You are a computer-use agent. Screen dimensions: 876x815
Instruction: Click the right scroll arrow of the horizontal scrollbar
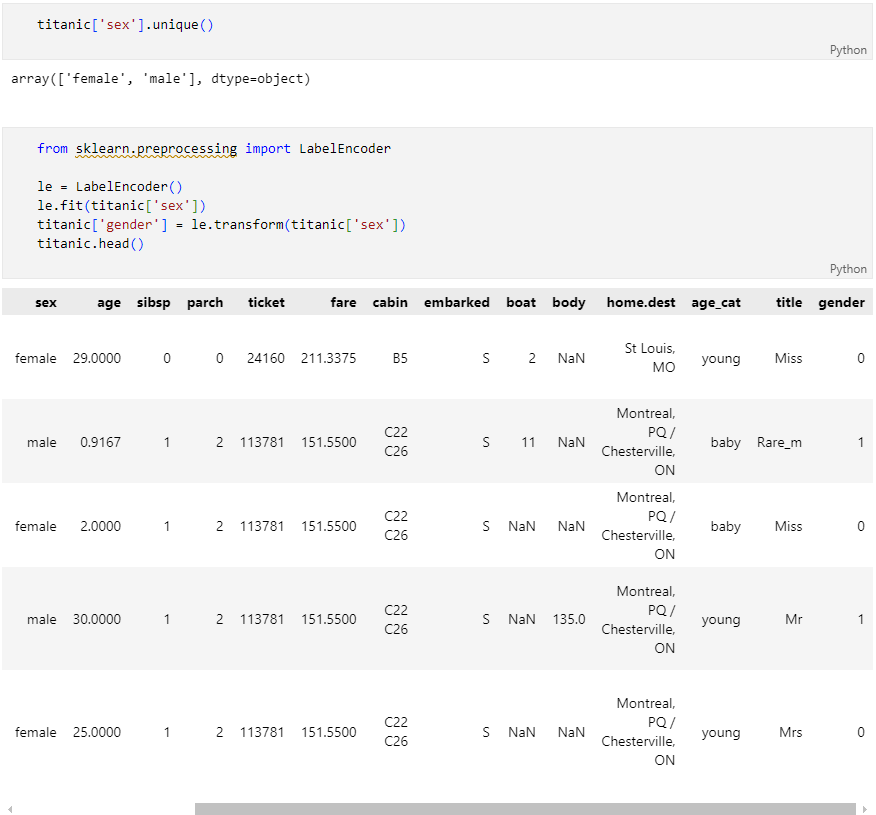point(865,809)
